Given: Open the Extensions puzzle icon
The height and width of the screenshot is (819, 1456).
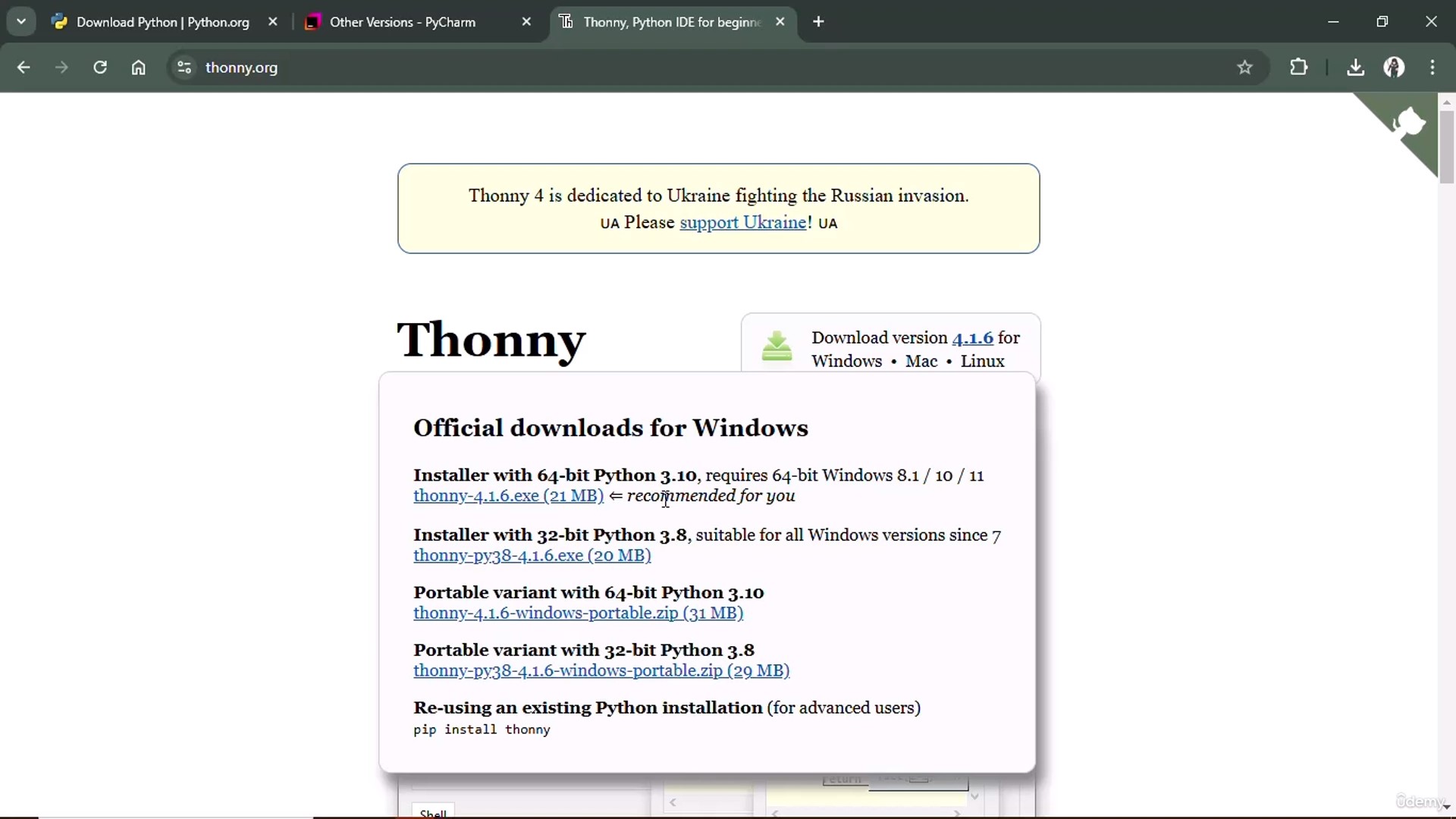Looking at the screenshot, I should (1299, 67).
